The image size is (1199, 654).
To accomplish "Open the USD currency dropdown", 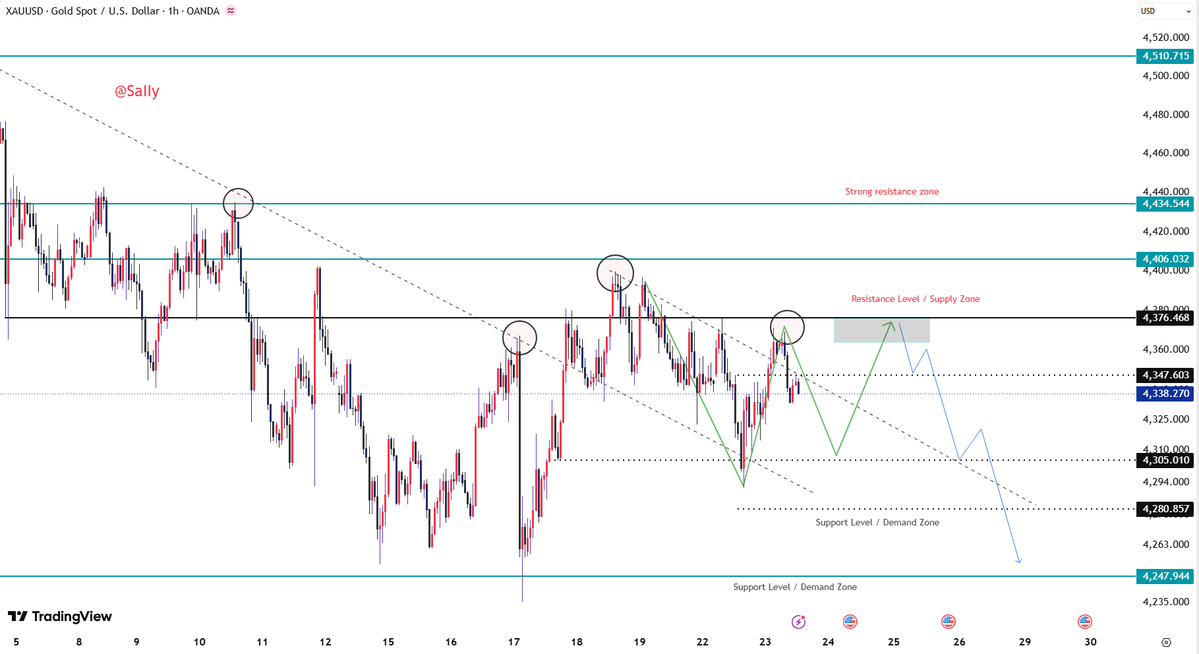I will 1165,11.
